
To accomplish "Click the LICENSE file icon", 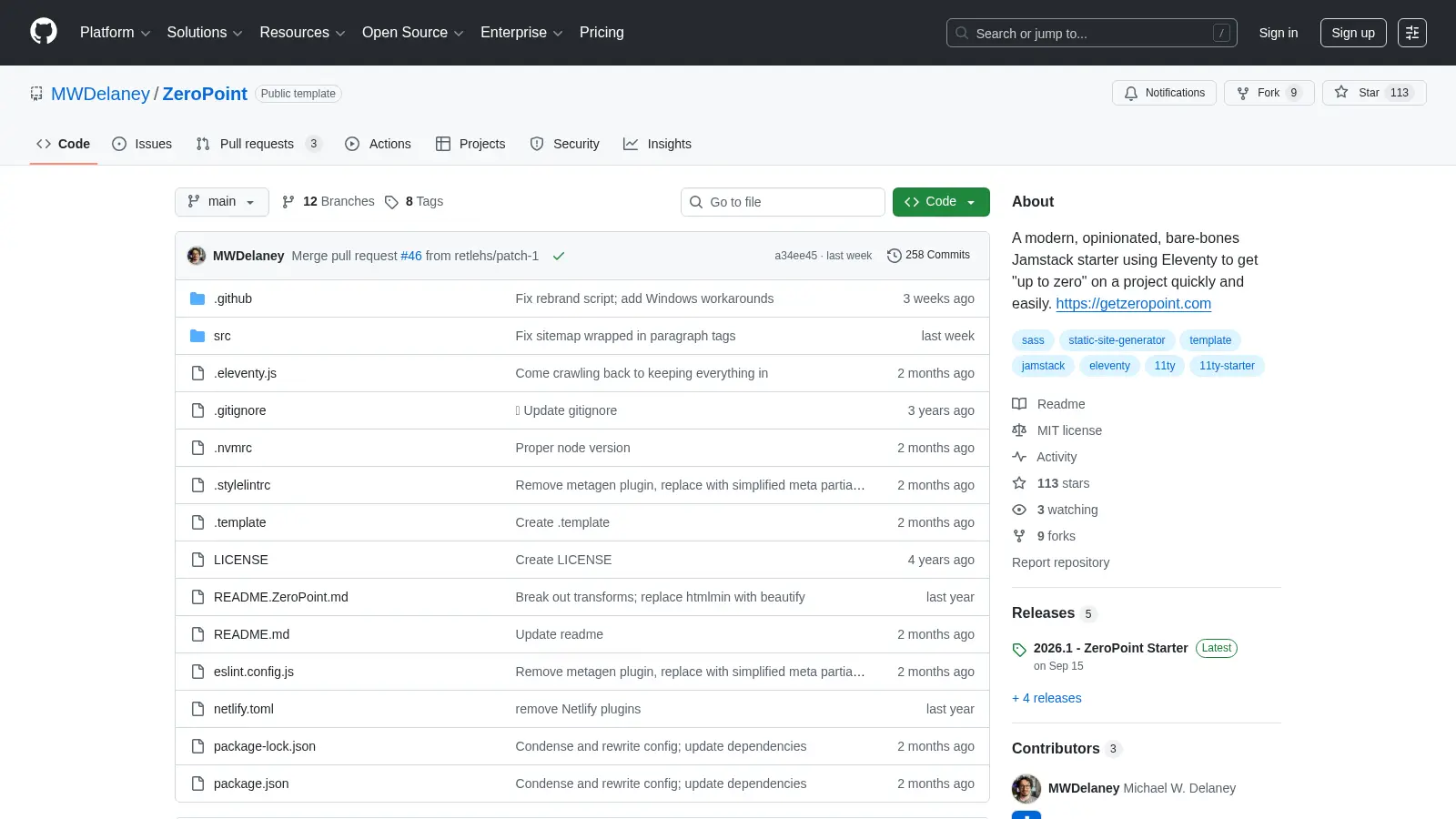I will click(x=197, y=560).
